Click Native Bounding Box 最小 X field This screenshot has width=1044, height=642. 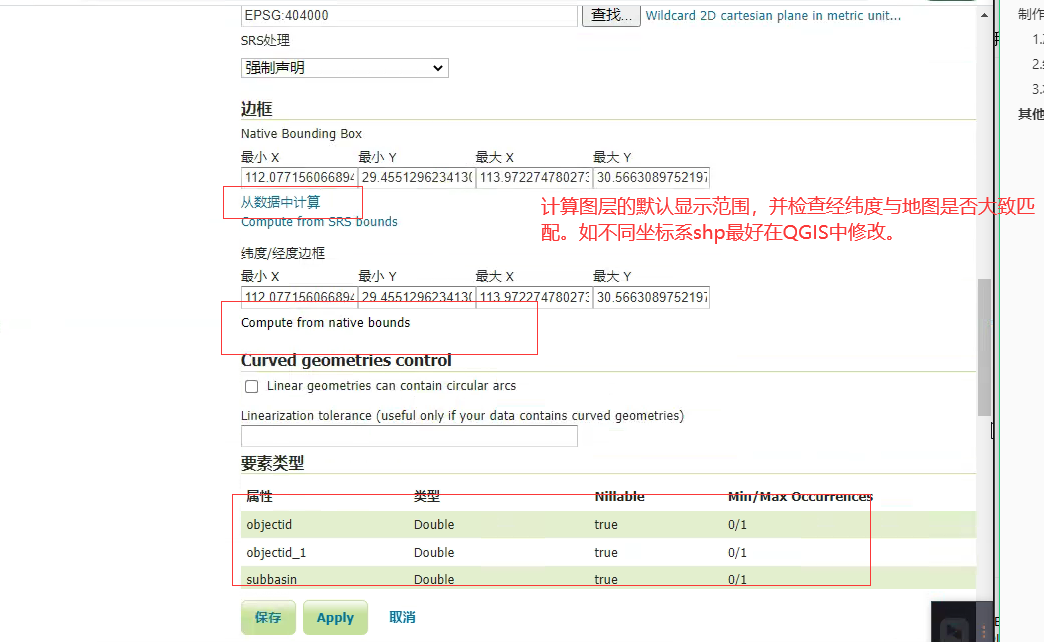pos(298,178)
